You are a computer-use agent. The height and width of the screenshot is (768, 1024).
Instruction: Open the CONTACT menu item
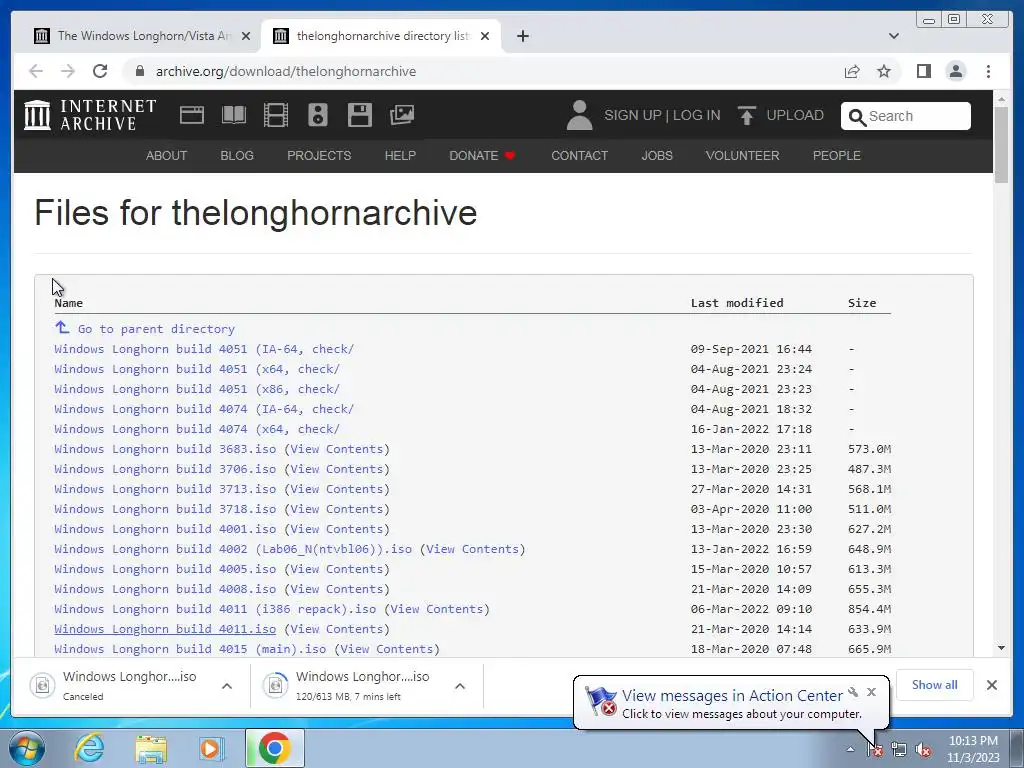pyautogui.click(x=579, y=155)
